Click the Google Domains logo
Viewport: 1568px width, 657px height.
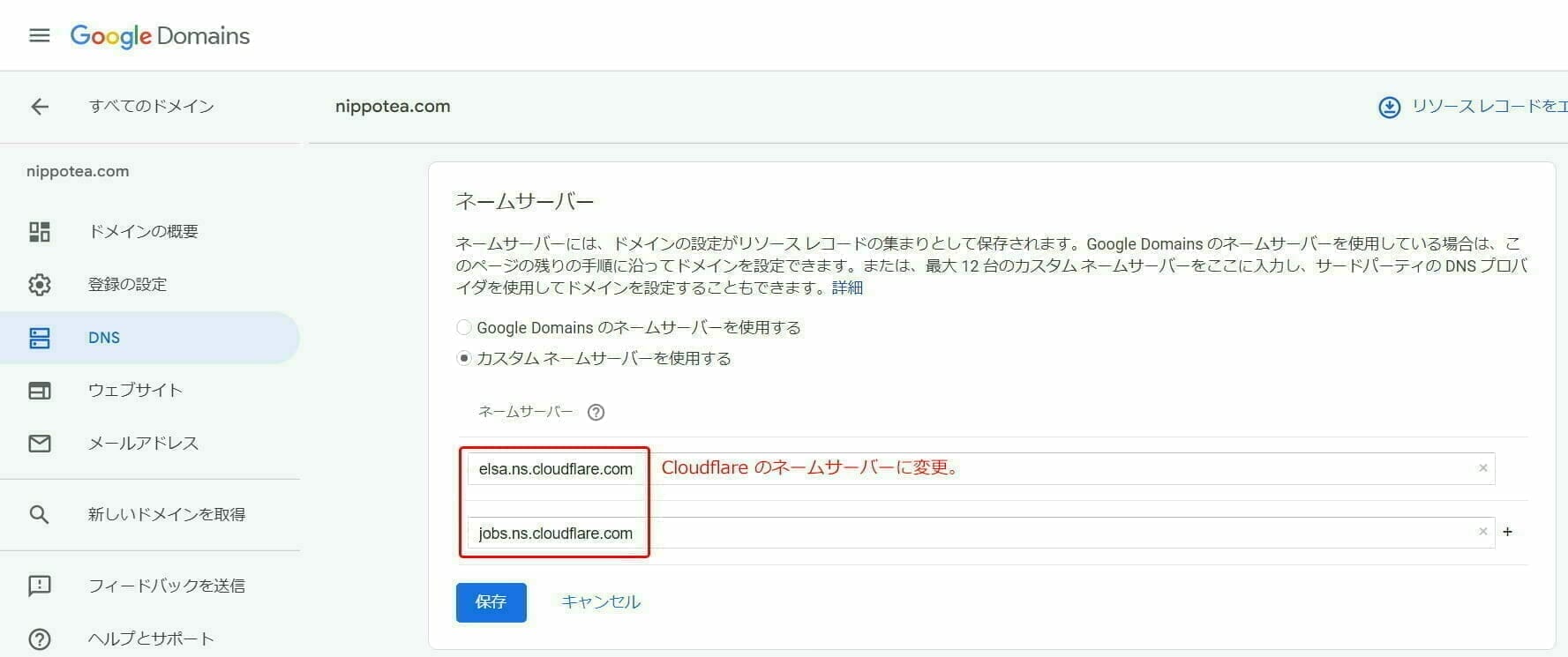(160, 35)
